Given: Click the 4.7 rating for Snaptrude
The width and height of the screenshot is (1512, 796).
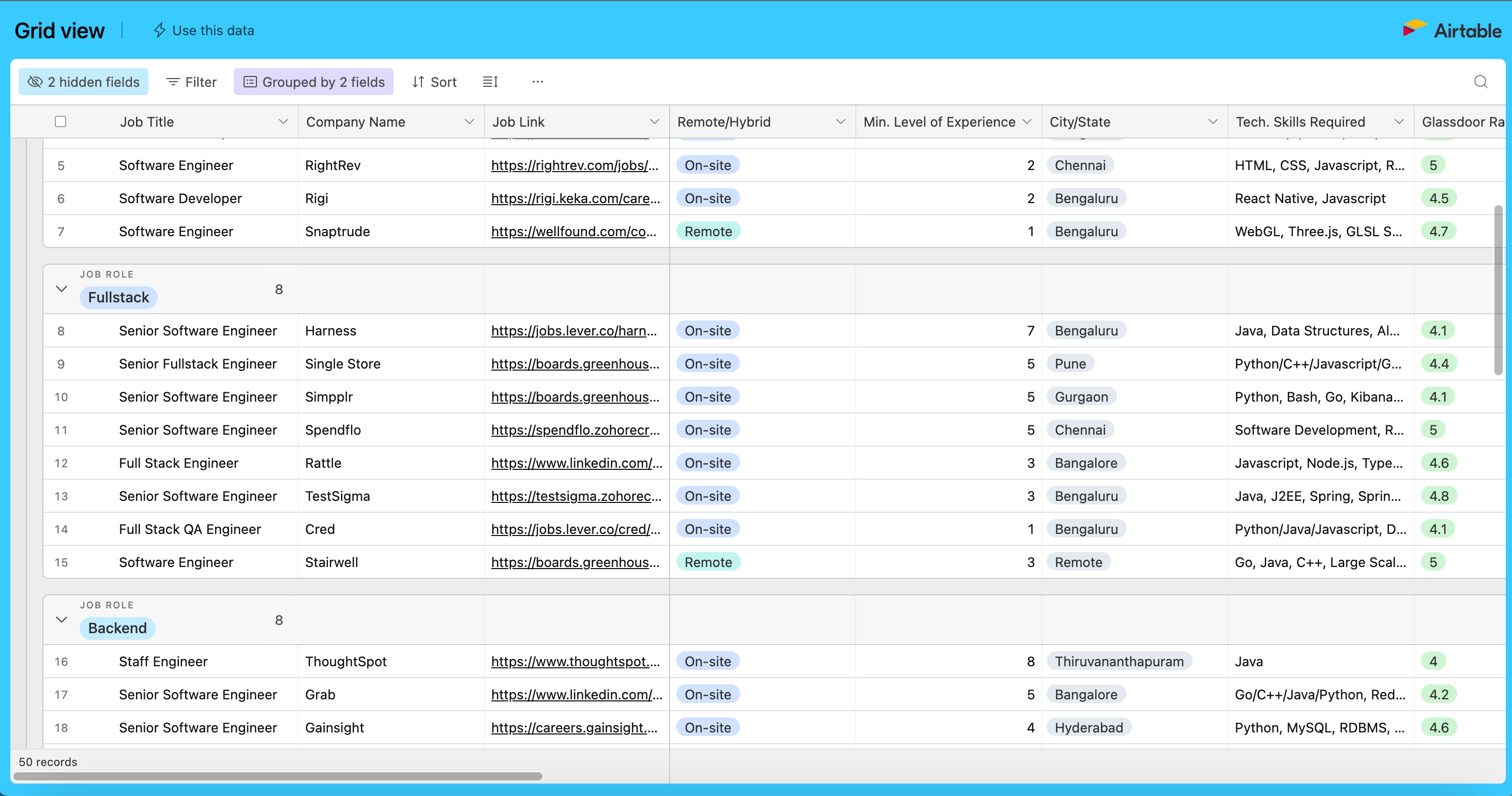Looking at the screenshot, I should (x=1439, y=231).
